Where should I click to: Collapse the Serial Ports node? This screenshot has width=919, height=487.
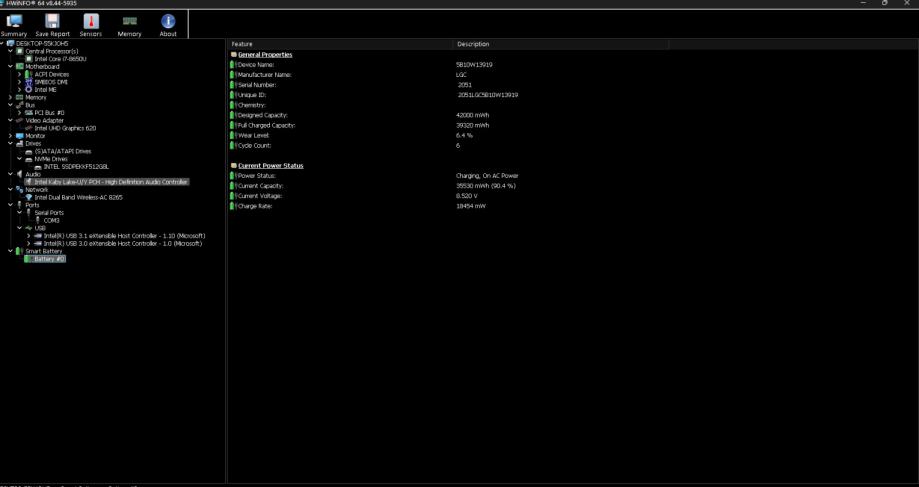(x=19, y=213)
